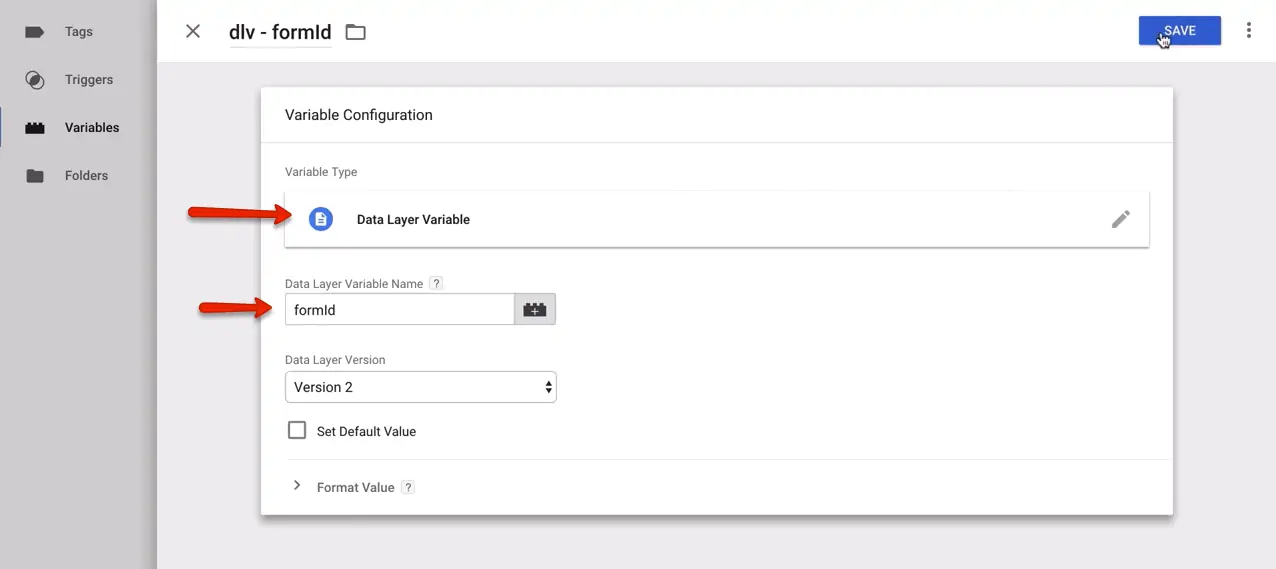Click the 'dlv - formId' title to rename

[x=280, y=32]
